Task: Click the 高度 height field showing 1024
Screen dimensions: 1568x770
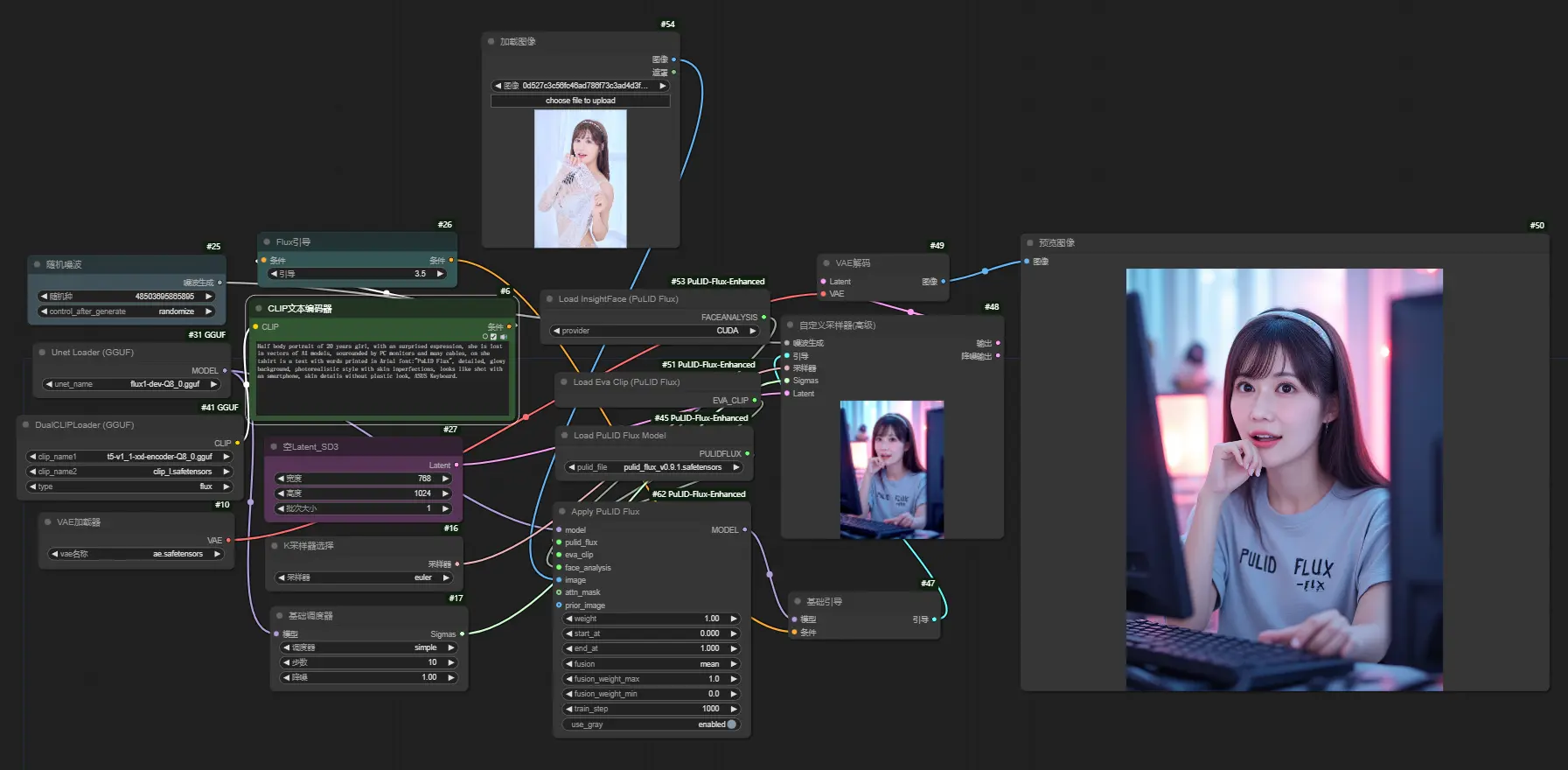Action: click(x=364, y=493)
